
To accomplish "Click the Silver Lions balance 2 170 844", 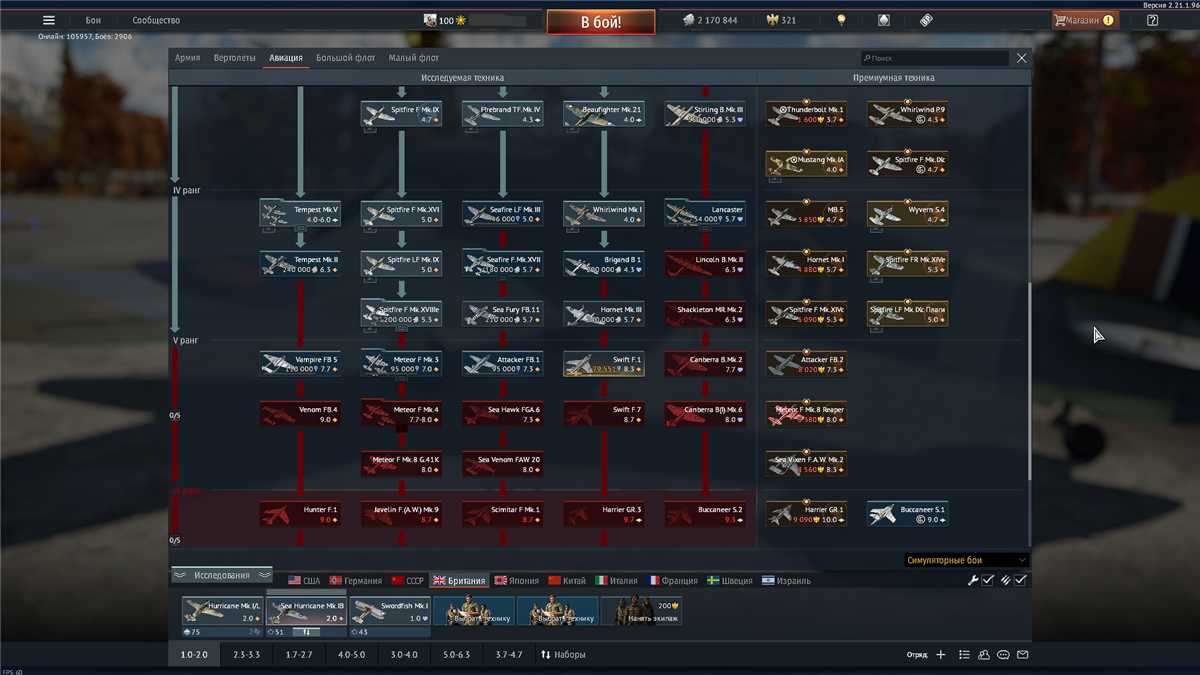I will click(710, 20).
